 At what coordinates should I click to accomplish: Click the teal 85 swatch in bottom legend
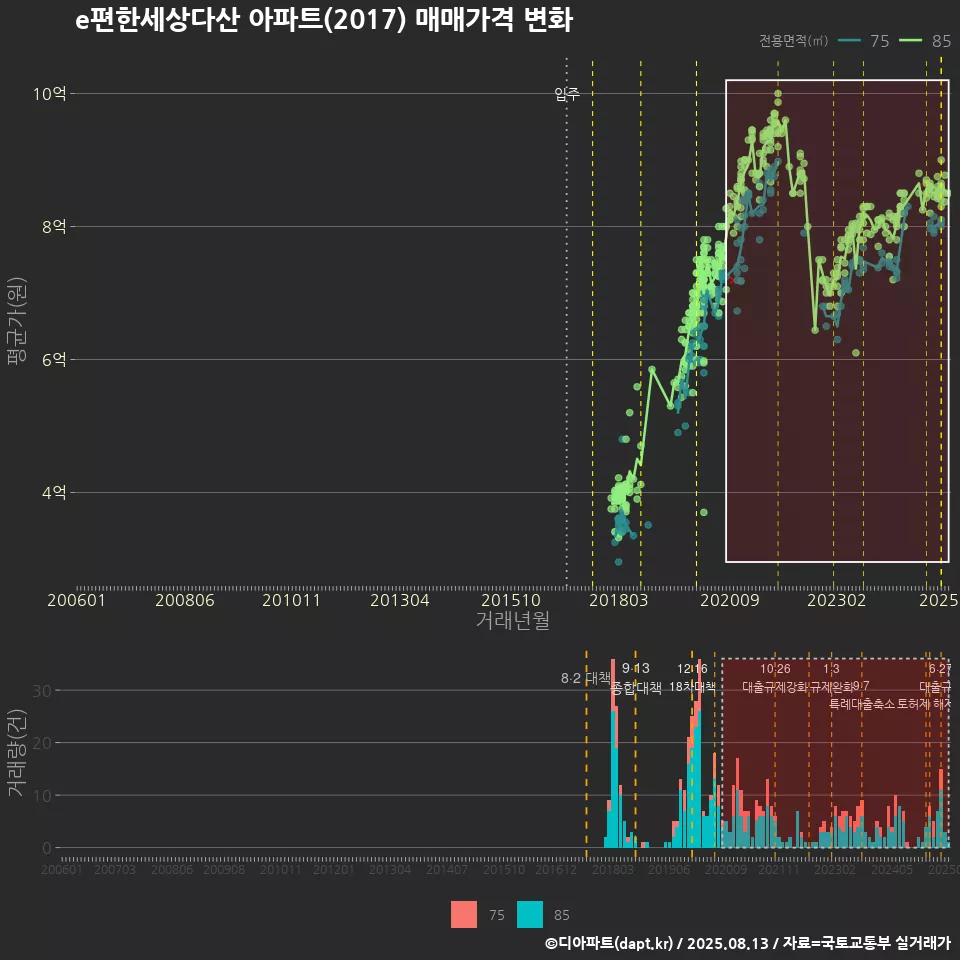coord(530,915)
